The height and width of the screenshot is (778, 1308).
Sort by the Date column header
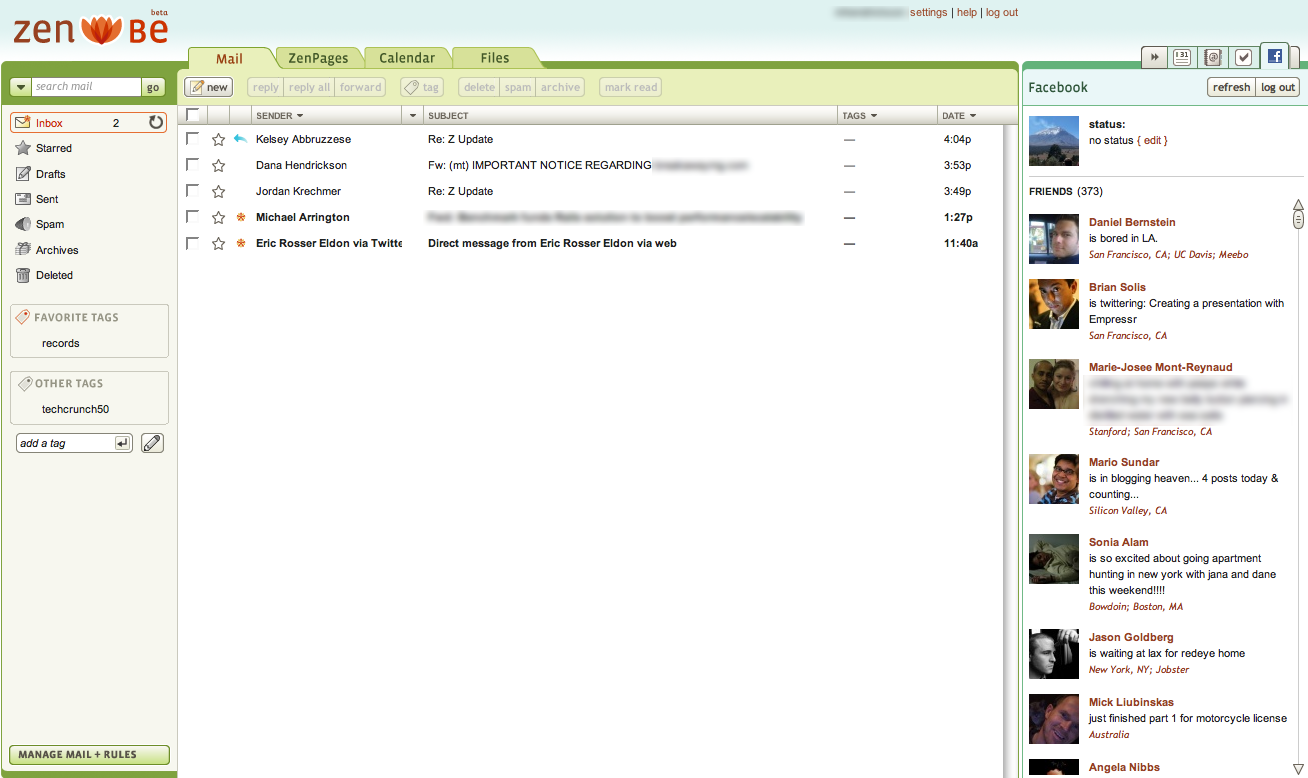[959, 116]
